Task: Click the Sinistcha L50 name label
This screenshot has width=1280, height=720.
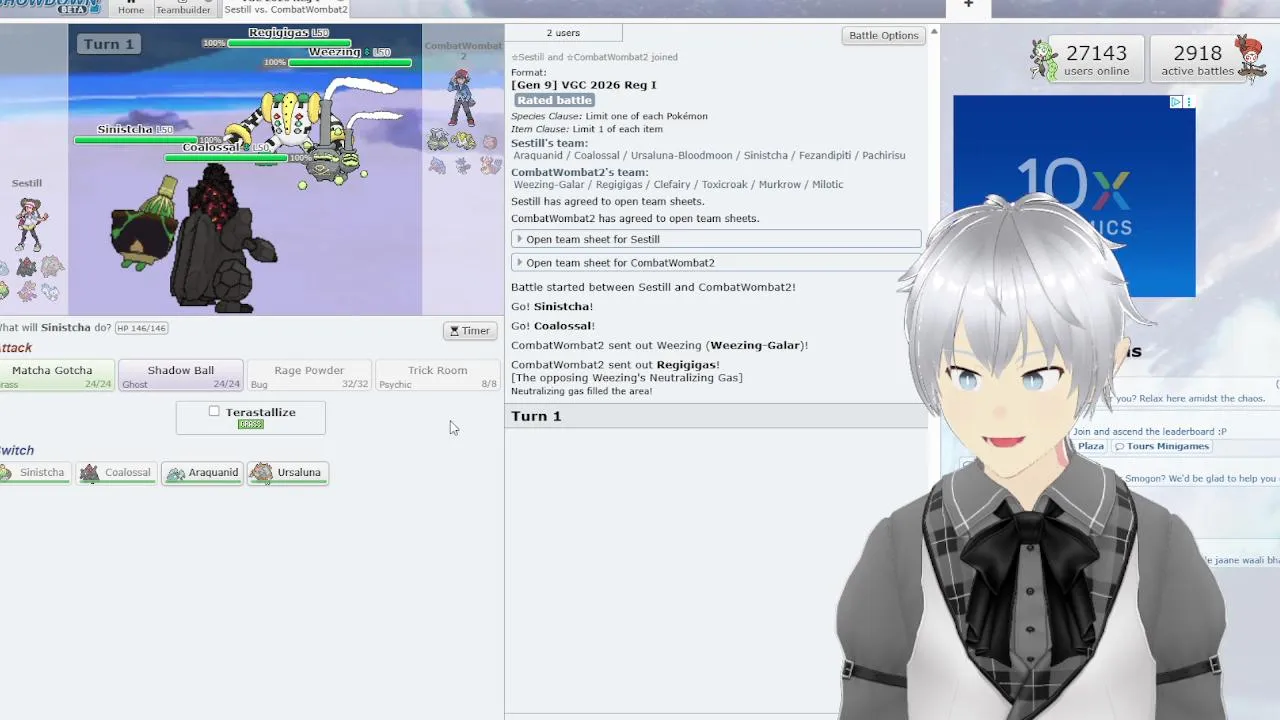Action: tap(135, 129)
